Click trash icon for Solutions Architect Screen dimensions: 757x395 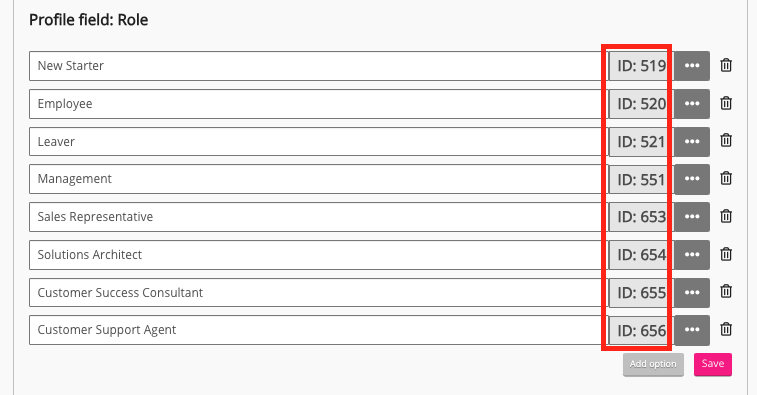point(726,254)
